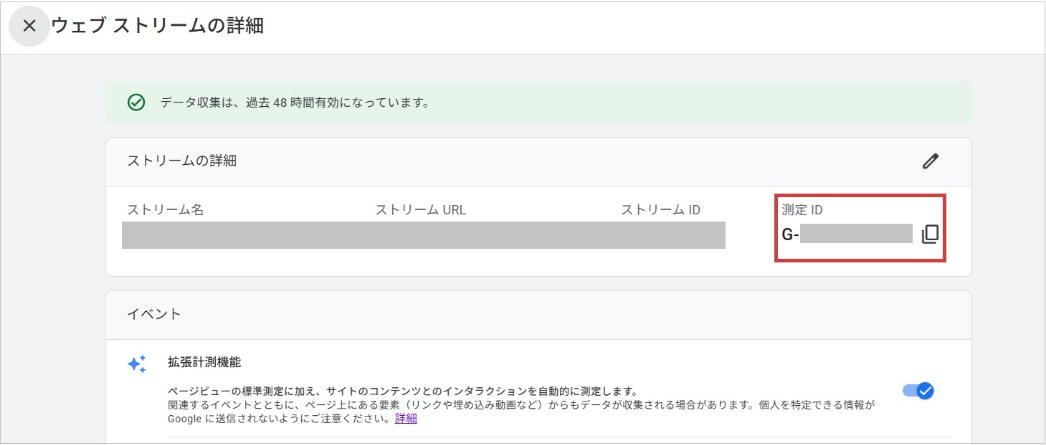The image size is (1046, 445).
Task: Click the ページビューの標準測定 description line
Action: (x=404, y=391)
